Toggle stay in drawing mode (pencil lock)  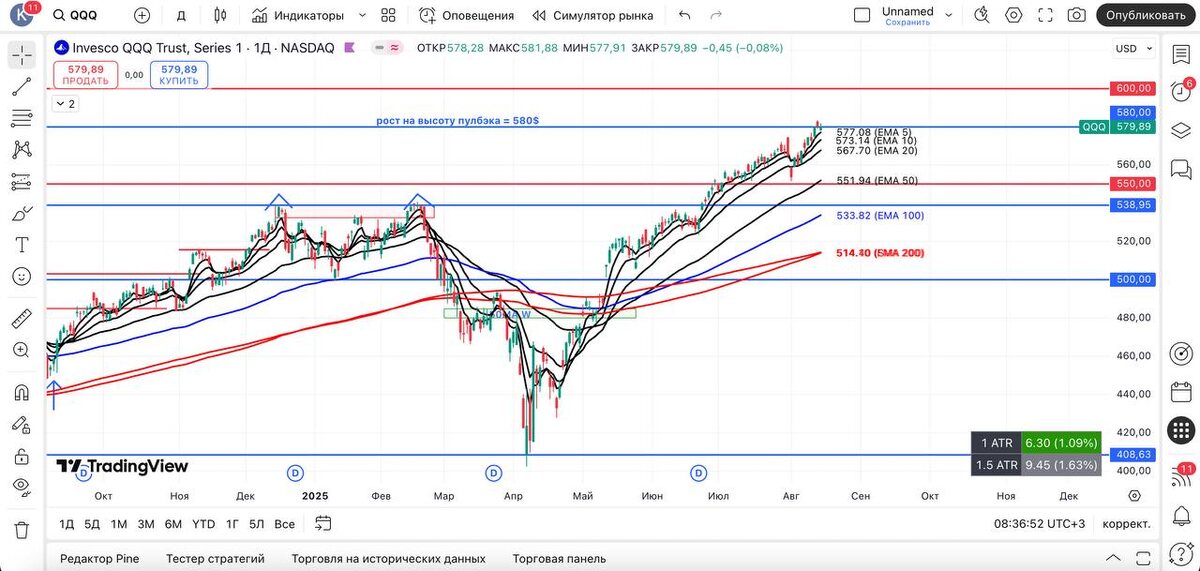(x=22, y=424)
